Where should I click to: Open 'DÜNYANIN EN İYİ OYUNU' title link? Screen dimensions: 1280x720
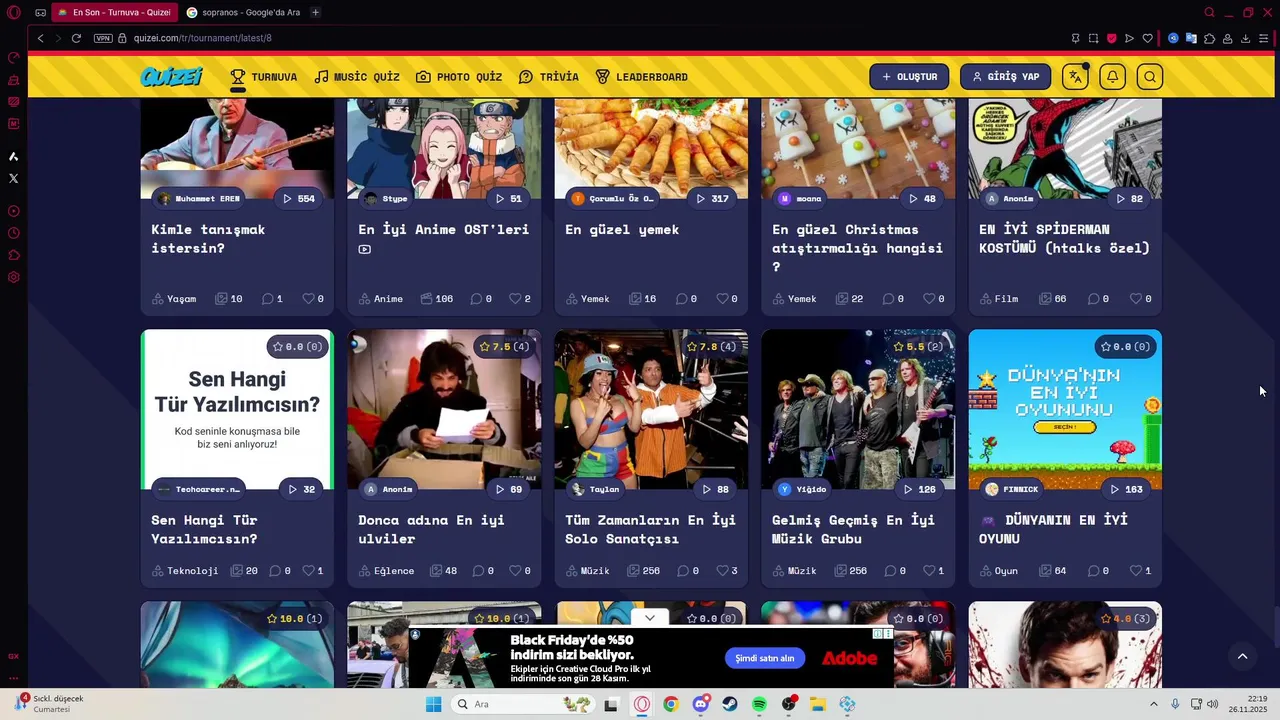pos(1053,529)
